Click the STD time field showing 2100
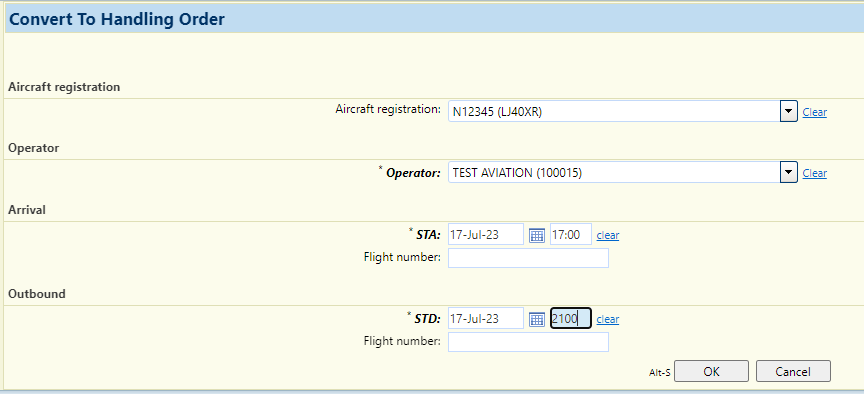Viewport: 864px width, 394px height. (x=571, y=318)
